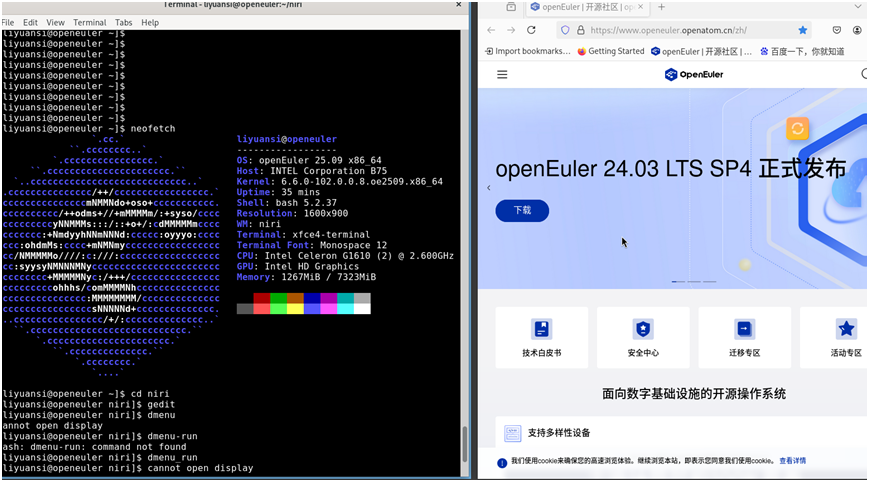This screenshot has height=482, width=869.
Task: Click the liyuansi@openeuler neofetch header
Action: (x=287, y=139)
